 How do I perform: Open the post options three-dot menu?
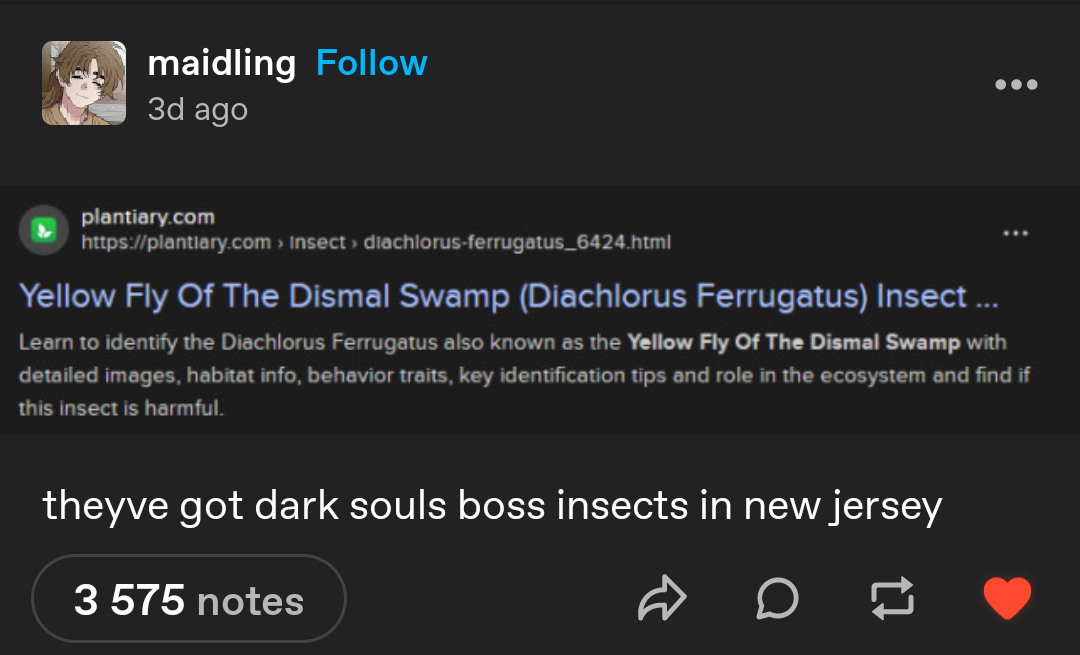click(x=1016, y=84)
